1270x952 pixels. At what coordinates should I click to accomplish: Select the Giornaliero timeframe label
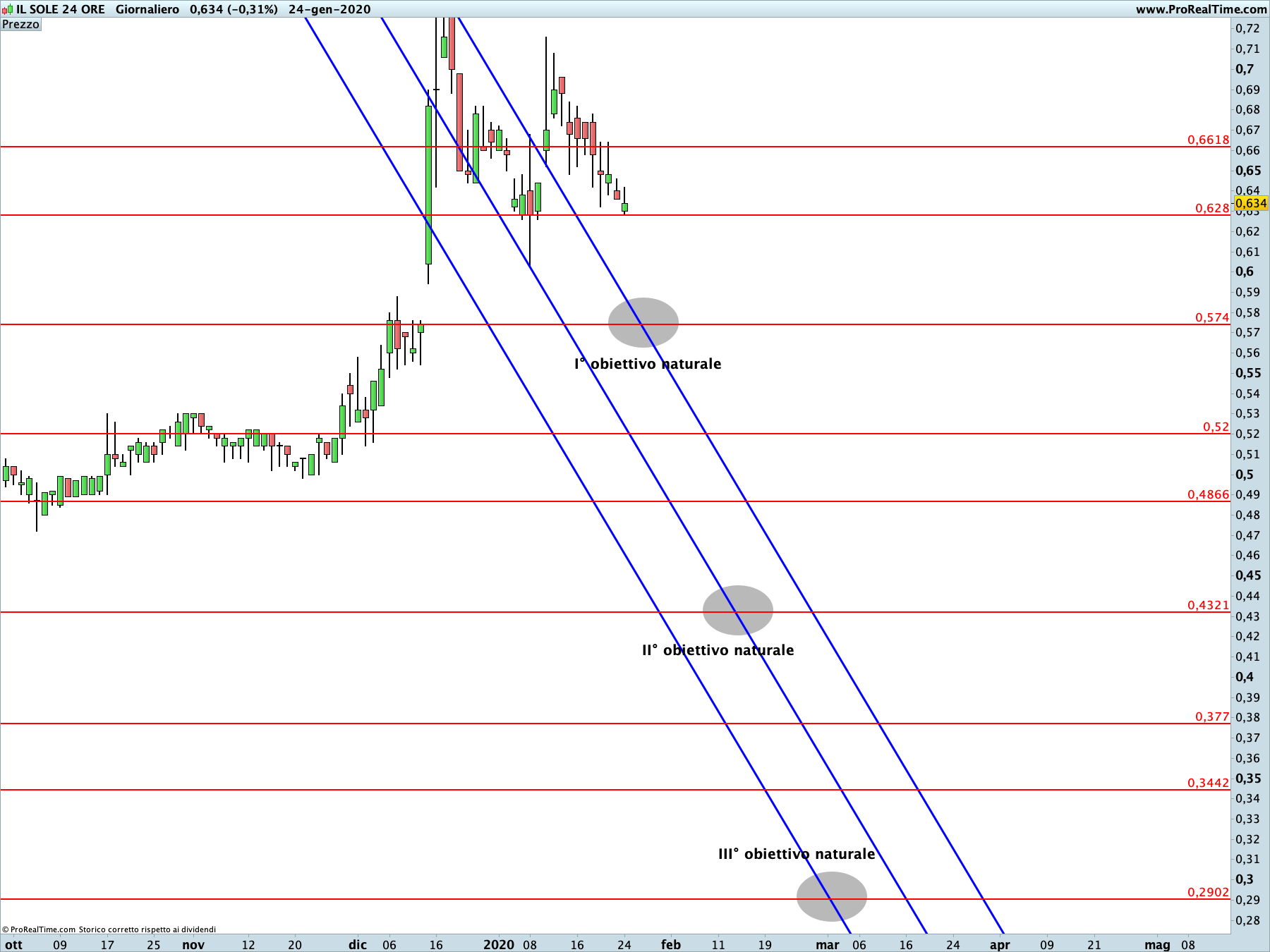coord(147,9)
